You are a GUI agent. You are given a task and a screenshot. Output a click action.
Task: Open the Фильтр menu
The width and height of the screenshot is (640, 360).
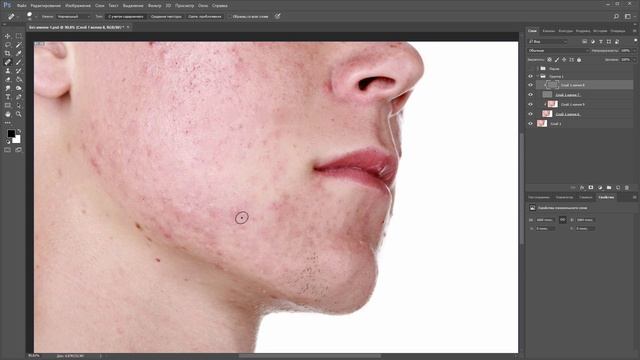tap(155, 6)
